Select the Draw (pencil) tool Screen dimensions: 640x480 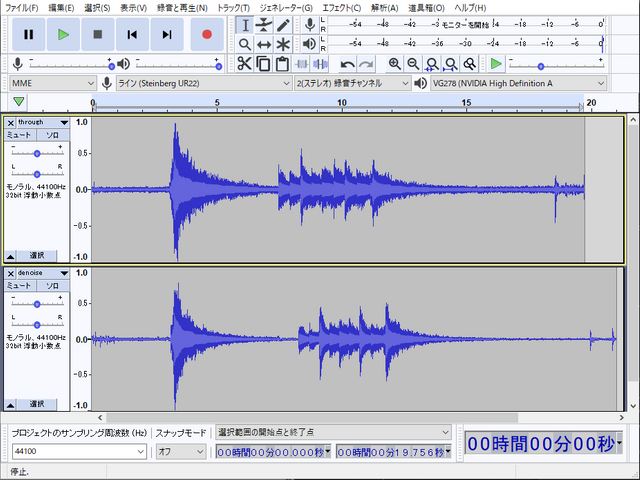click(283, 25)
